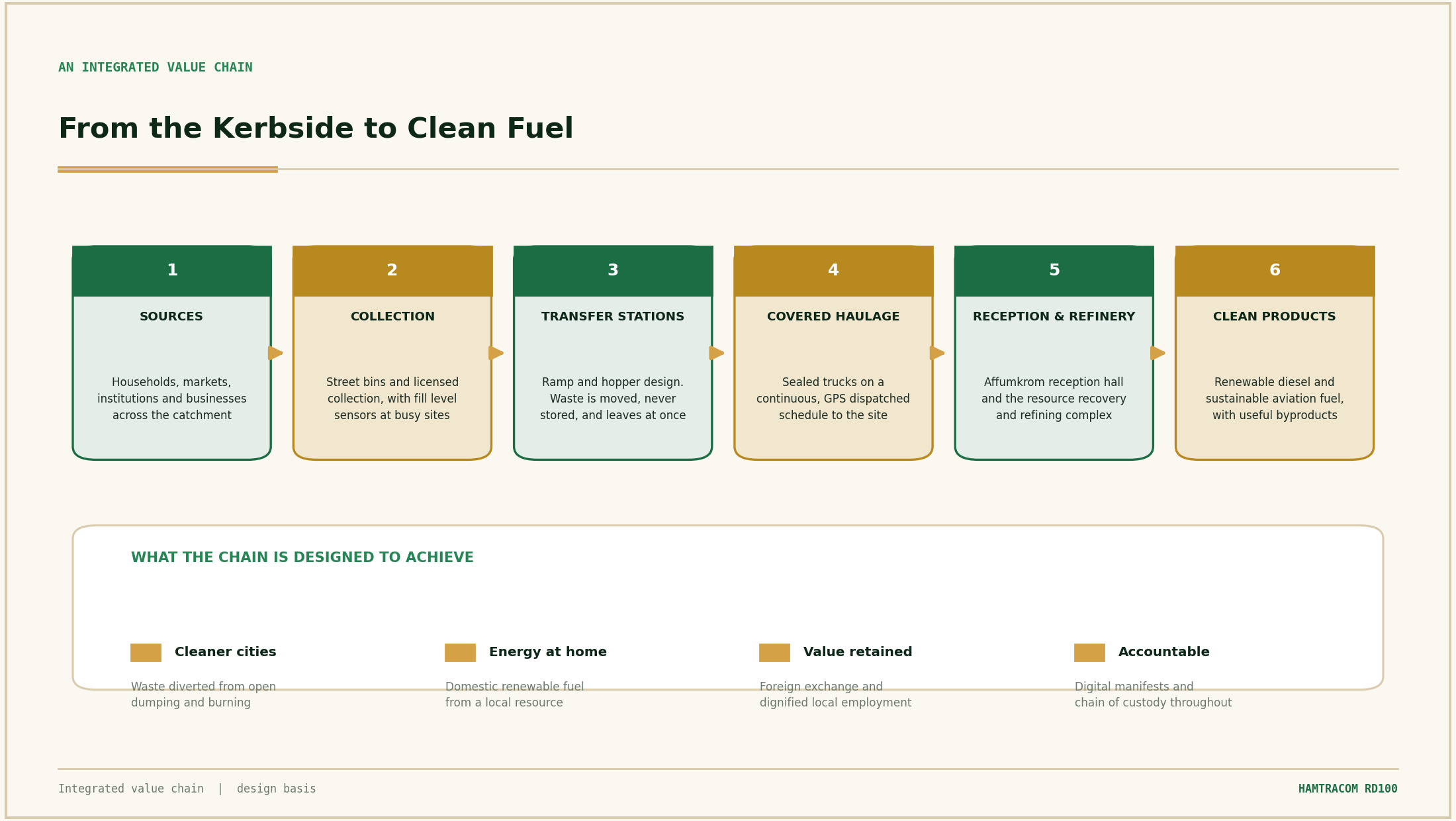Viewport: 1456px width, 821px height.
Task: Select the step 4 gold header
Action: click(833, 271)
